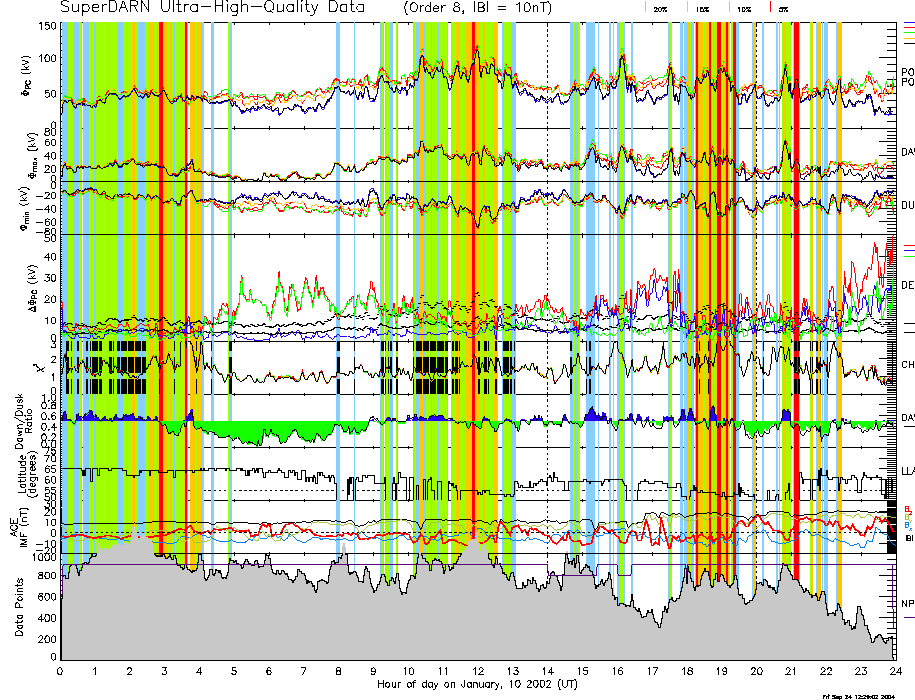This screenshot has width=915, height=700.
Task: Click the blue Bx legend label
Action: 907,526
